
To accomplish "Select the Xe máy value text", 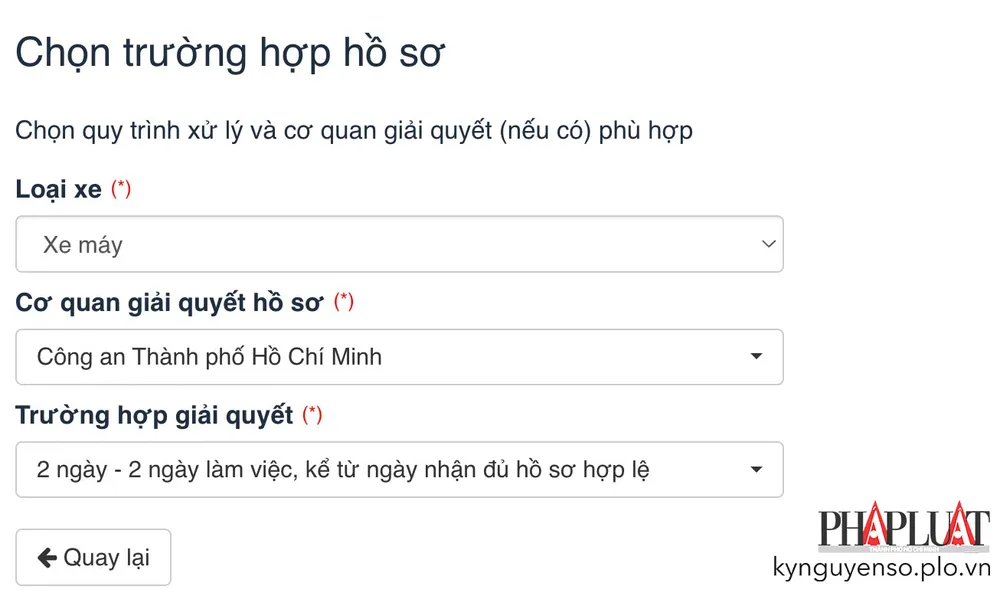I will 81,243.
